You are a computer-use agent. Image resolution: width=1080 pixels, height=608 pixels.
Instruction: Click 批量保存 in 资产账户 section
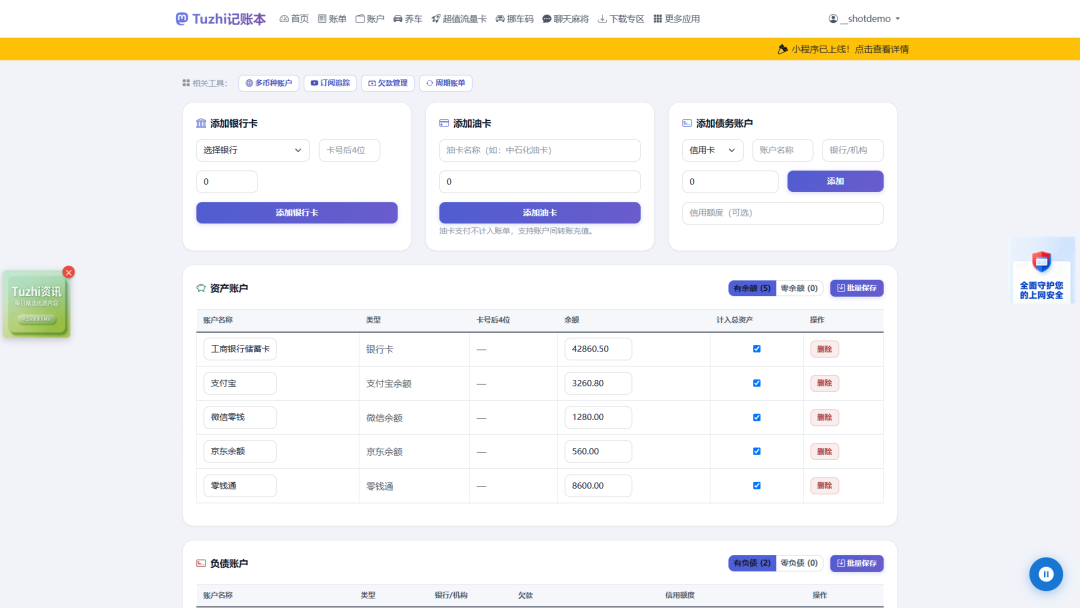tap(857, 288)
